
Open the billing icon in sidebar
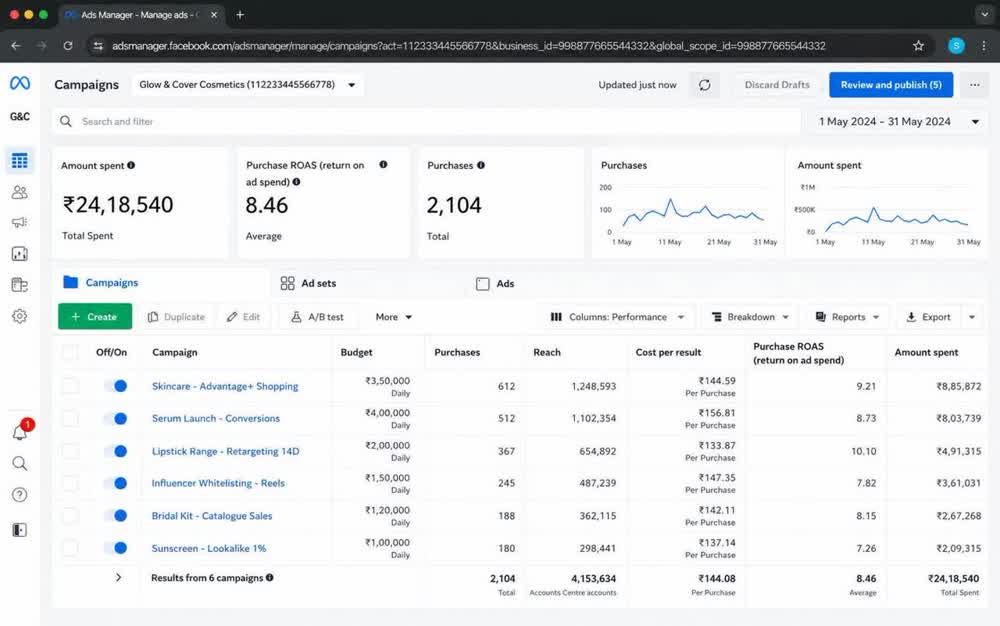pyautogui.click(x=20, y=285)
